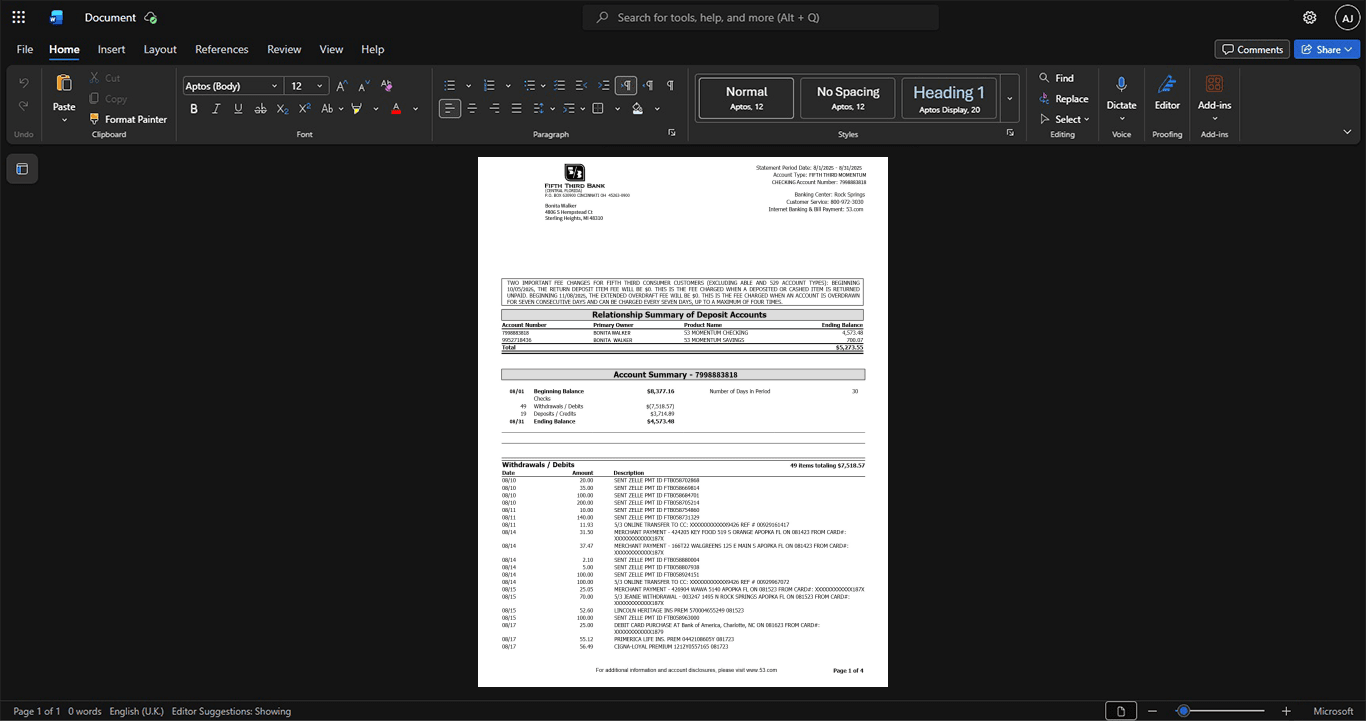This screenshot has height=721, width=1366.
Task: Open the Share dropdown button
Action: tap(1326, 49)
